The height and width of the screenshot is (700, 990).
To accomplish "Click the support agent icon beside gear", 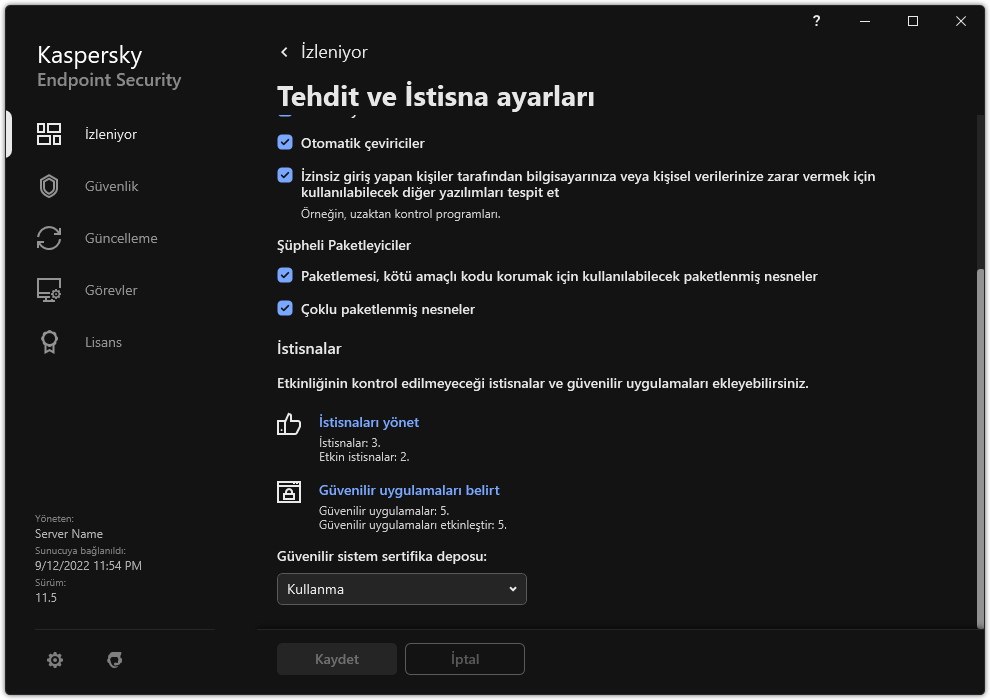I will click(x=114, y=660).
